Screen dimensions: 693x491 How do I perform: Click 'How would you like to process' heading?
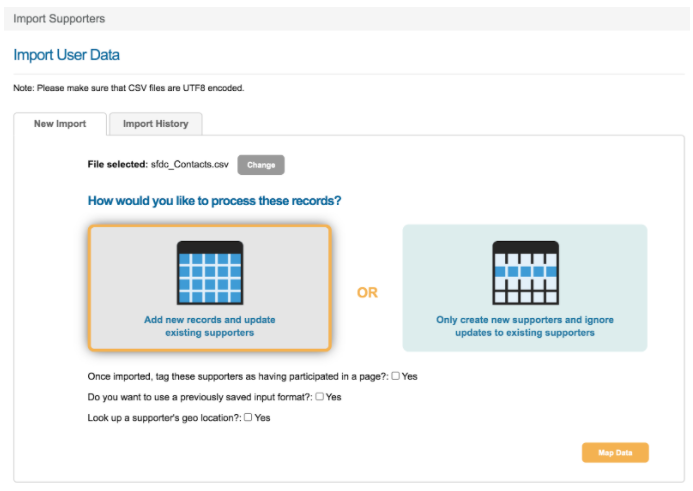(214, 201)
